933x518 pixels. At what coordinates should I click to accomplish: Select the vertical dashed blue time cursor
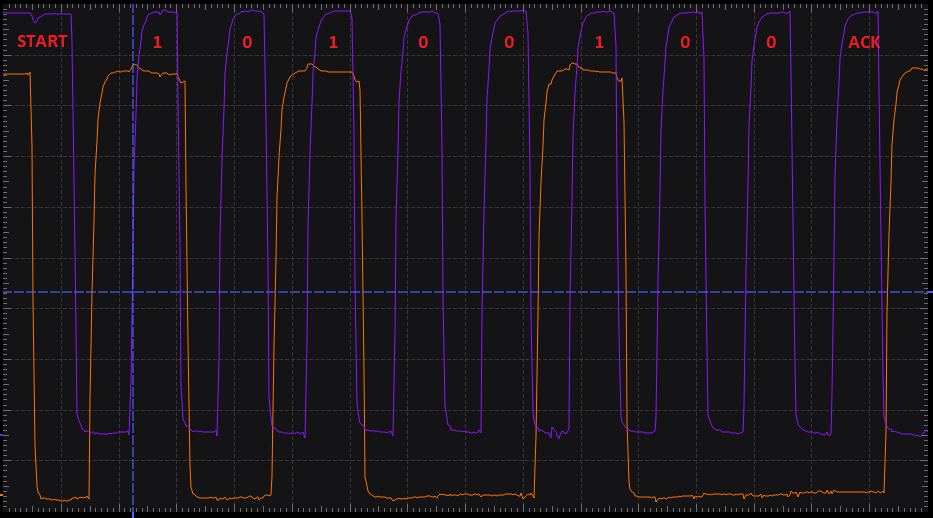click(x=133, y=259)
